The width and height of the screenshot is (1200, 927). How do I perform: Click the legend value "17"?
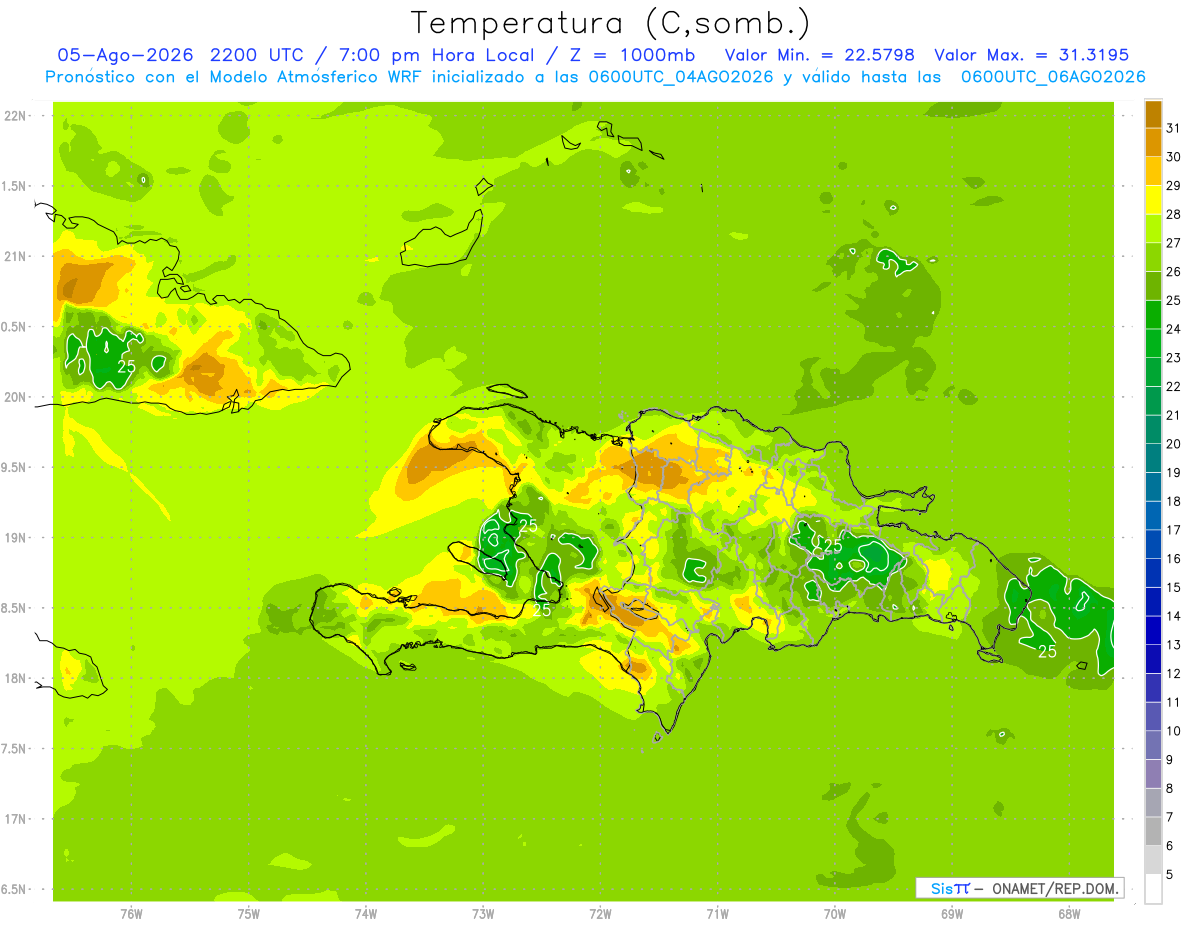(1174, 530)
